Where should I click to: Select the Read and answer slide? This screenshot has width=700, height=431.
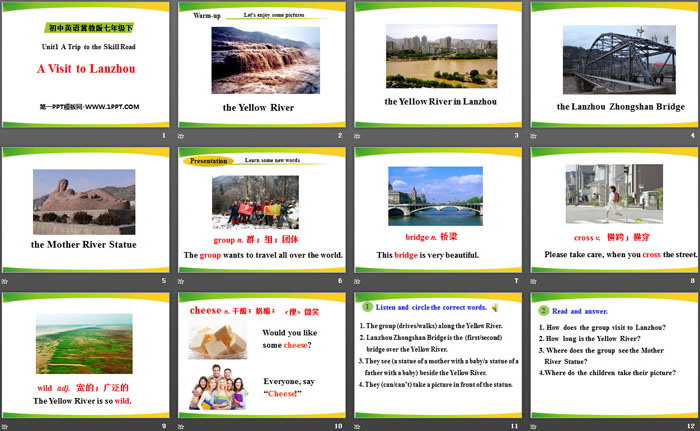click(614, 356)
